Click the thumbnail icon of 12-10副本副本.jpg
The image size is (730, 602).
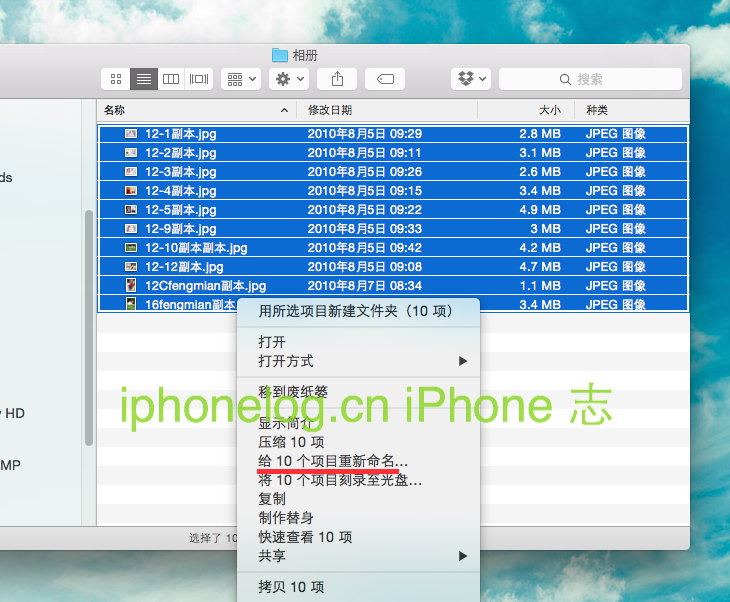point(131,248)
